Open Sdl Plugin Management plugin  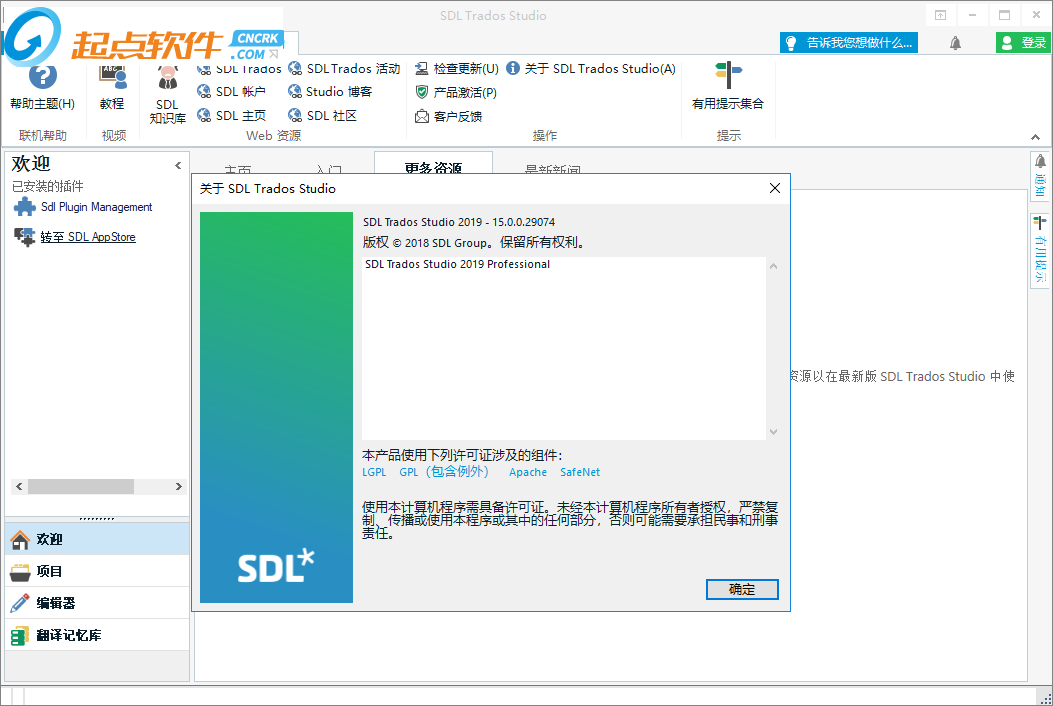(83, 207)
